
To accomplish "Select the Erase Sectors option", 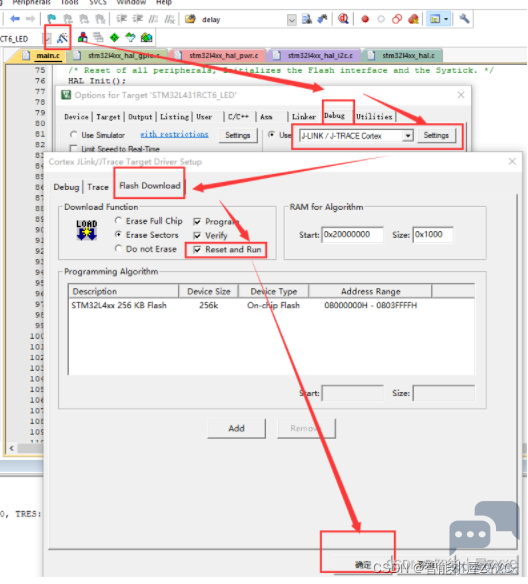I will coord(118,235).
